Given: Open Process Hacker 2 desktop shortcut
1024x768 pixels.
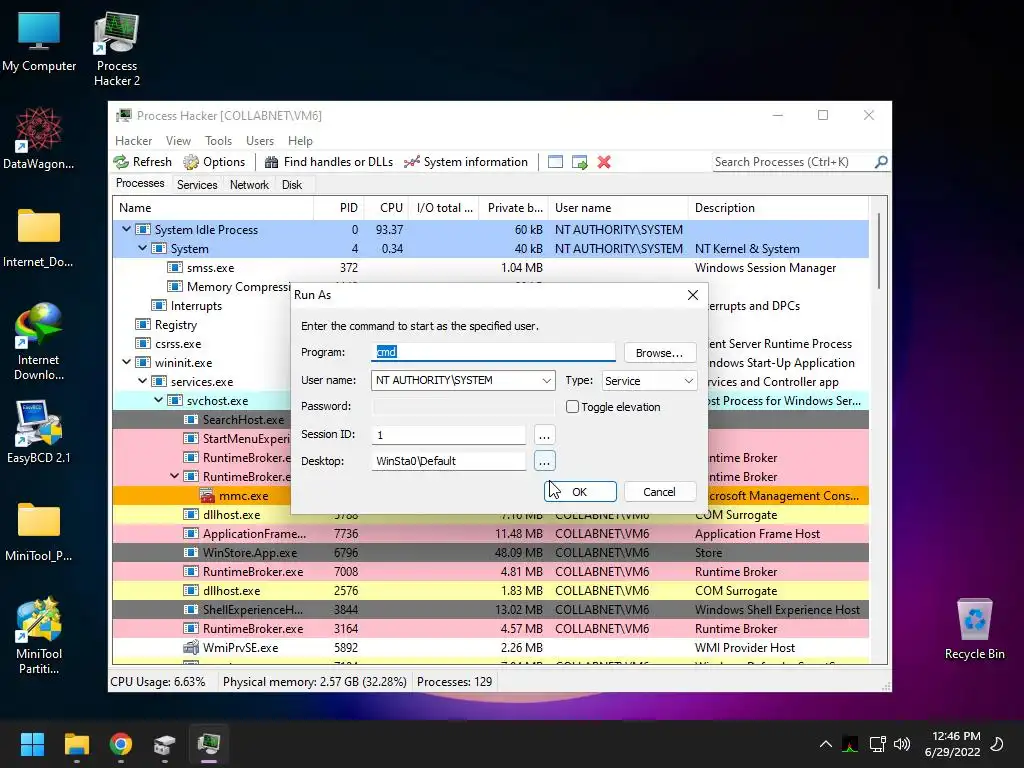Looking at the screenshot, I should coord(116,49).
